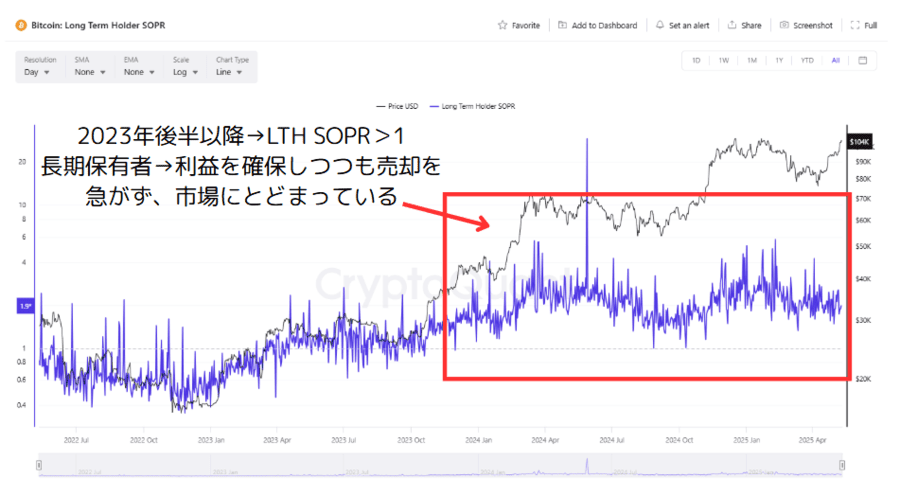Image resolution: width=900 pixels, height=479 pixels.
Task: Click Set an alert text
Action: (x=689, y=25)
